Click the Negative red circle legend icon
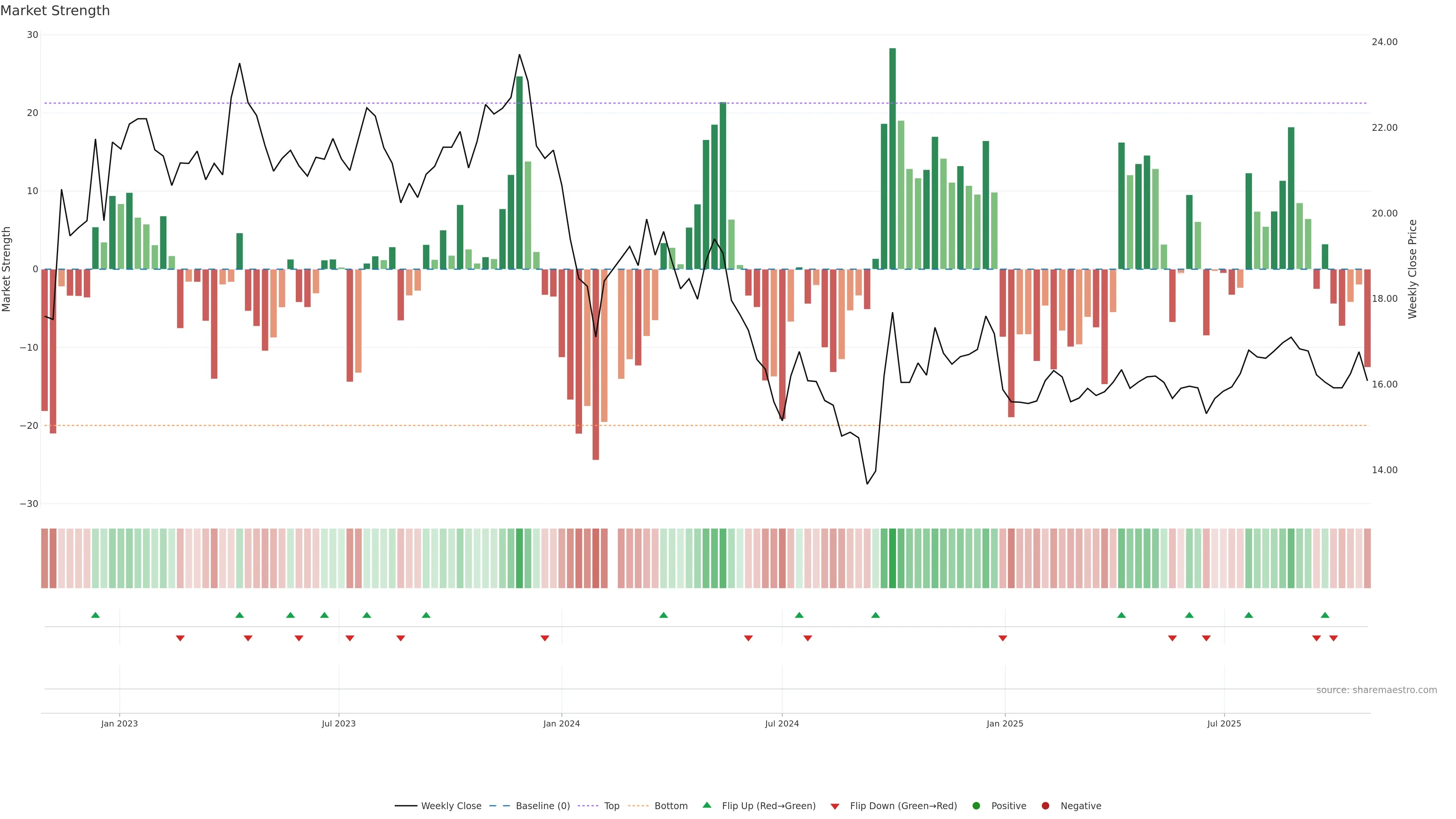The width and height of the screenshot is (1456, 819). click(1045, 805)
